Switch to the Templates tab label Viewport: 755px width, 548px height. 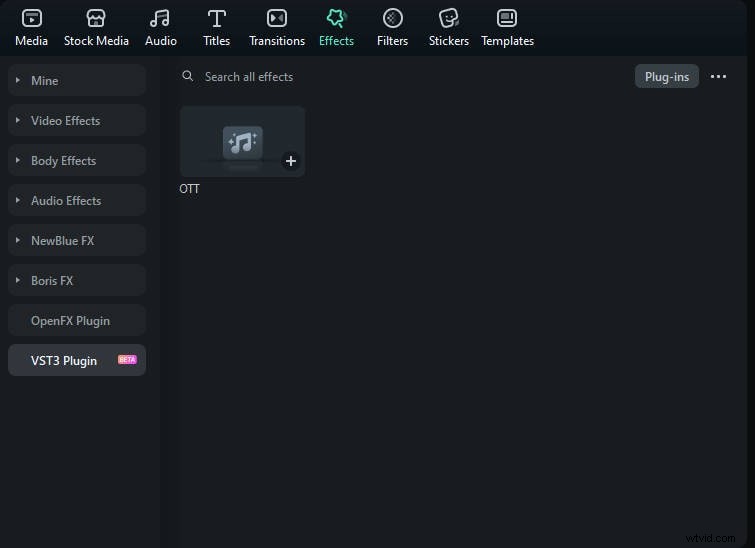[x=508, y=41]
